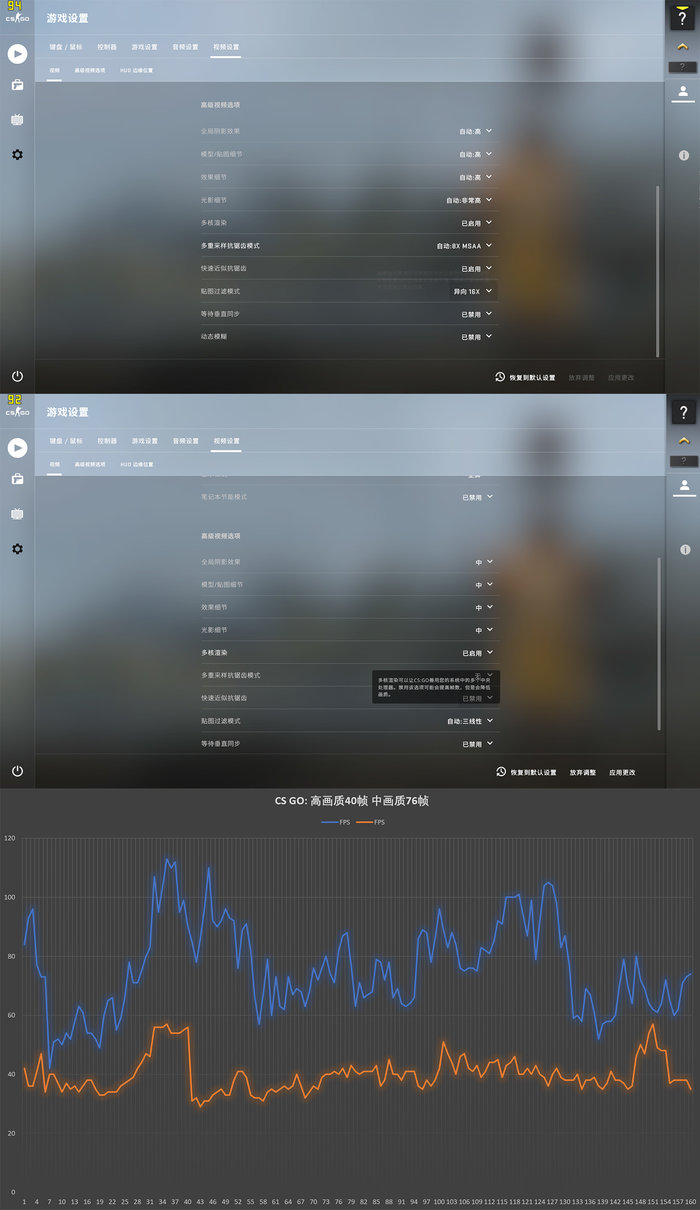Click the restore-defaults clock icon, lower screen
Viewport: 700px width, 1210px height.
500,772
